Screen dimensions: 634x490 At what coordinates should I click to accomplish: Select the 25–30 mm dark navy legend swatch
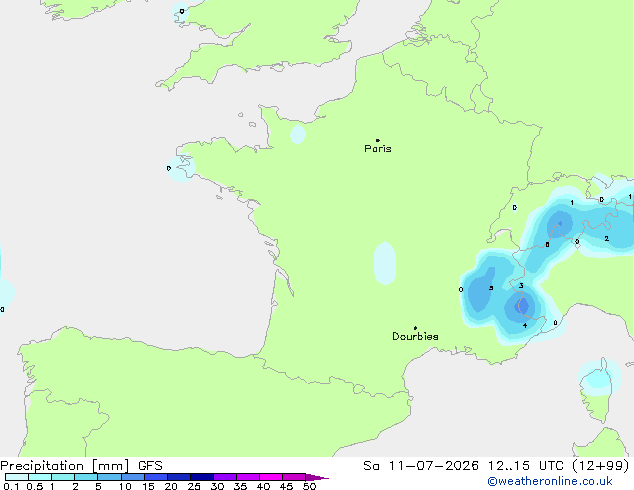tap(202, 477)
